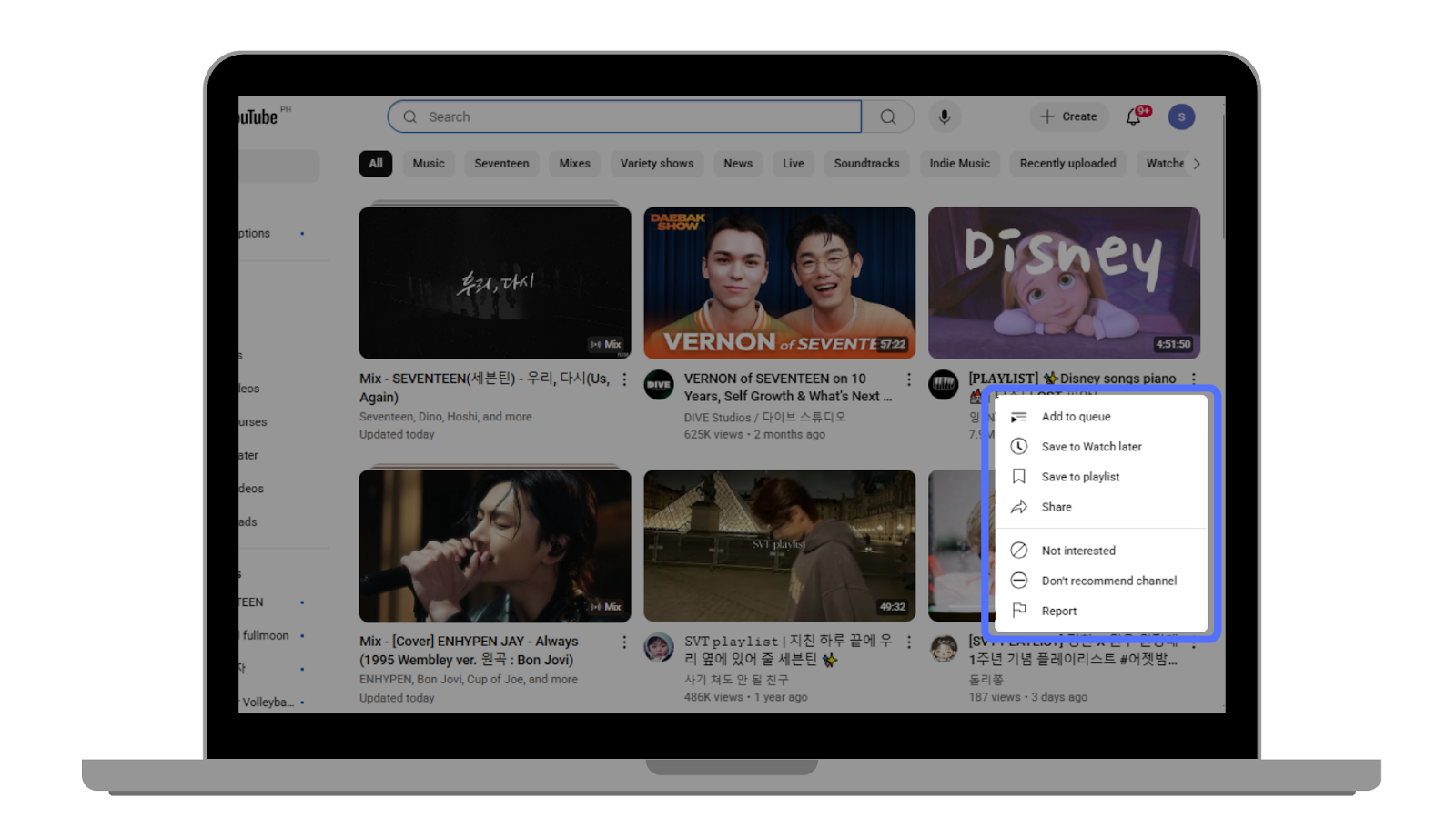This screenshot has width=1456, height=819.
Task: Choose Save to Watch later
Action: (x=1101, y=447)
